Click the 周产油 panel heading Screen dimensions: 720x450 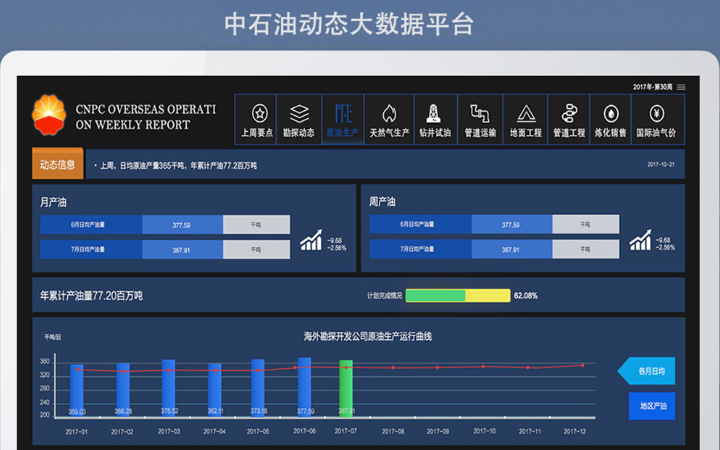pos(382,202)
